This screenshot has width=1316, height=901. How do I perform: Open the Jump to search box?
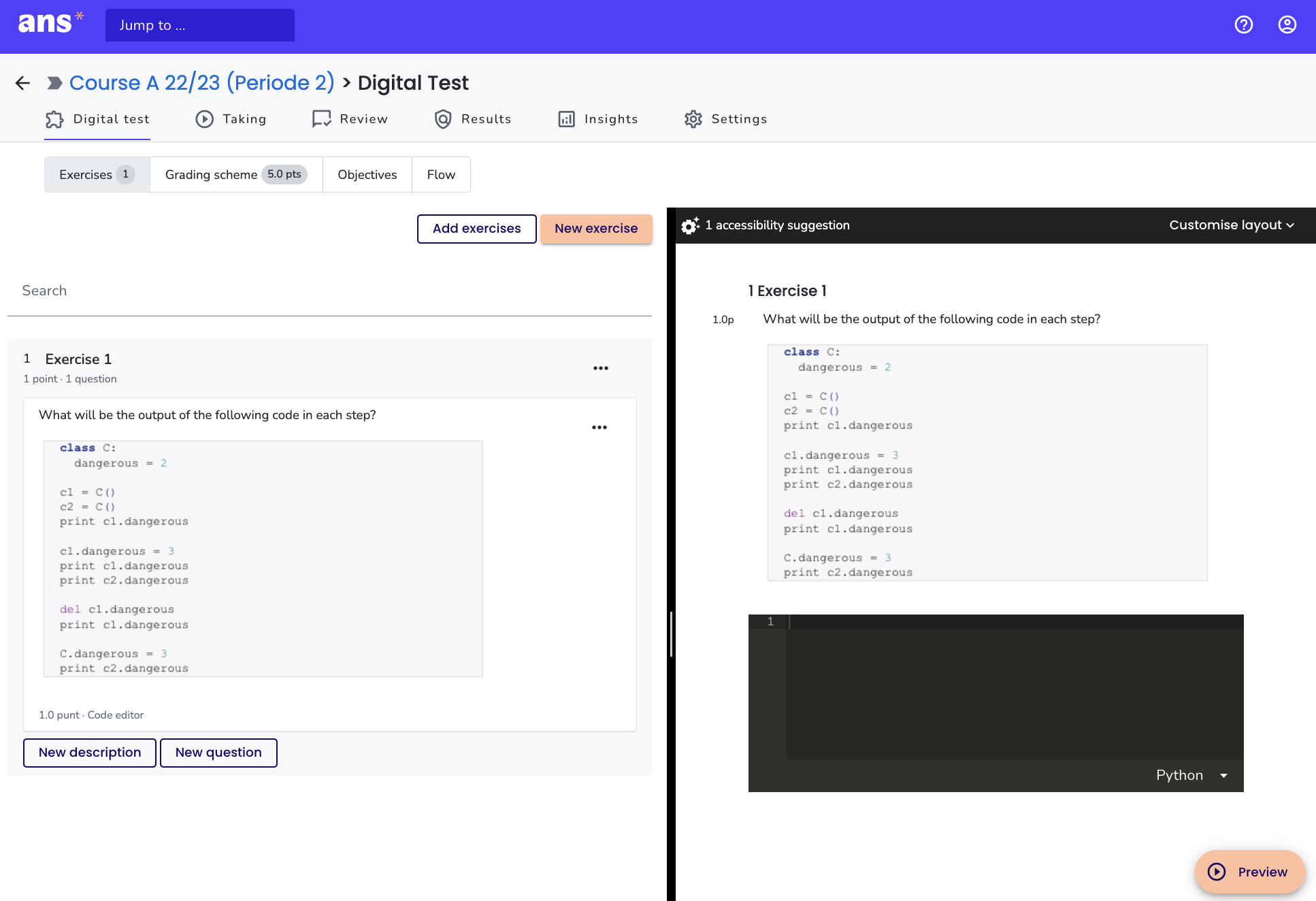tap(200, 25)
